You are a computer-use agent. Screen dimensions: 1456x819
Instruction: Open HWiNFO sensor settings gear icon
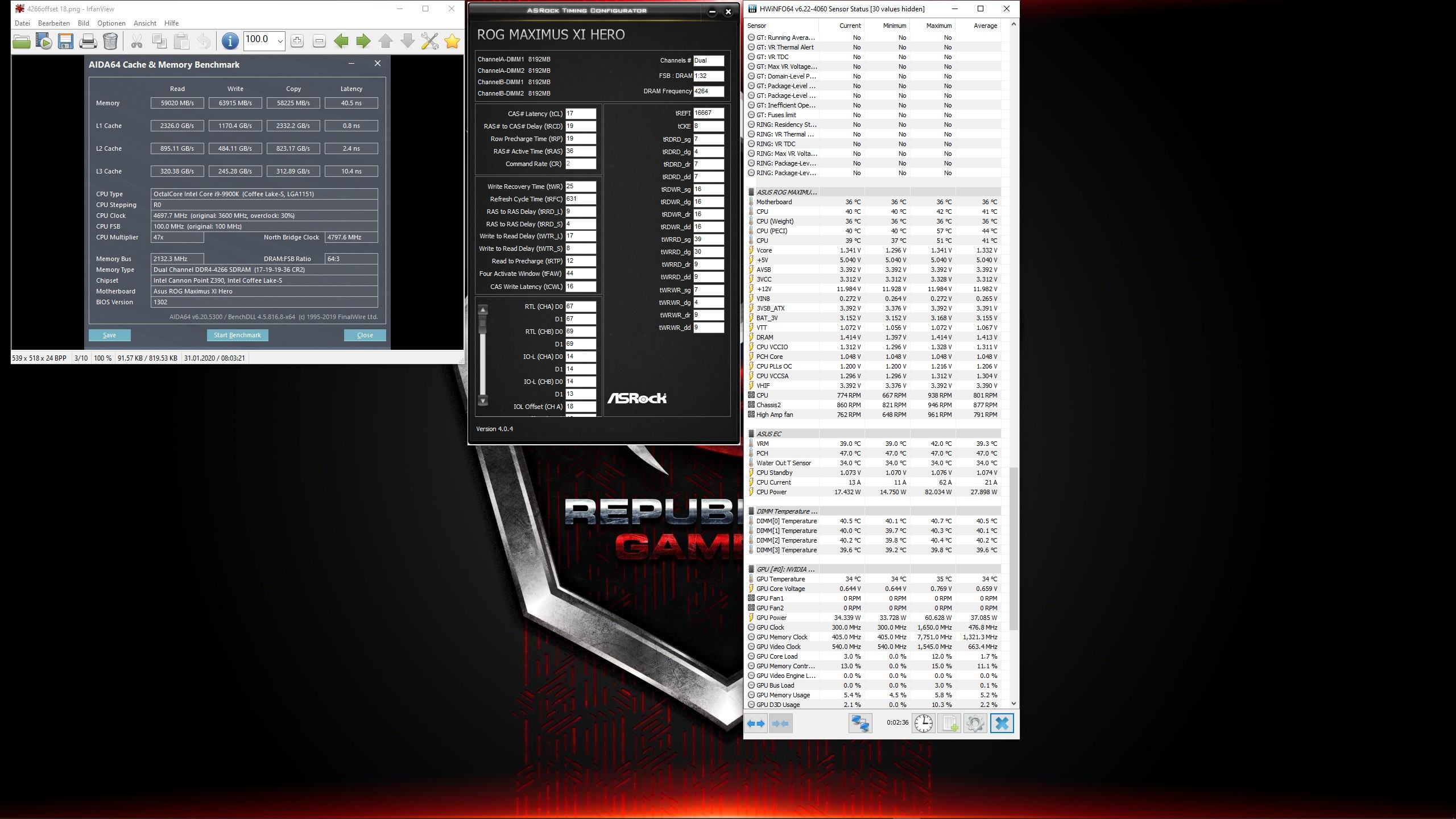click(x=975, y=723)
